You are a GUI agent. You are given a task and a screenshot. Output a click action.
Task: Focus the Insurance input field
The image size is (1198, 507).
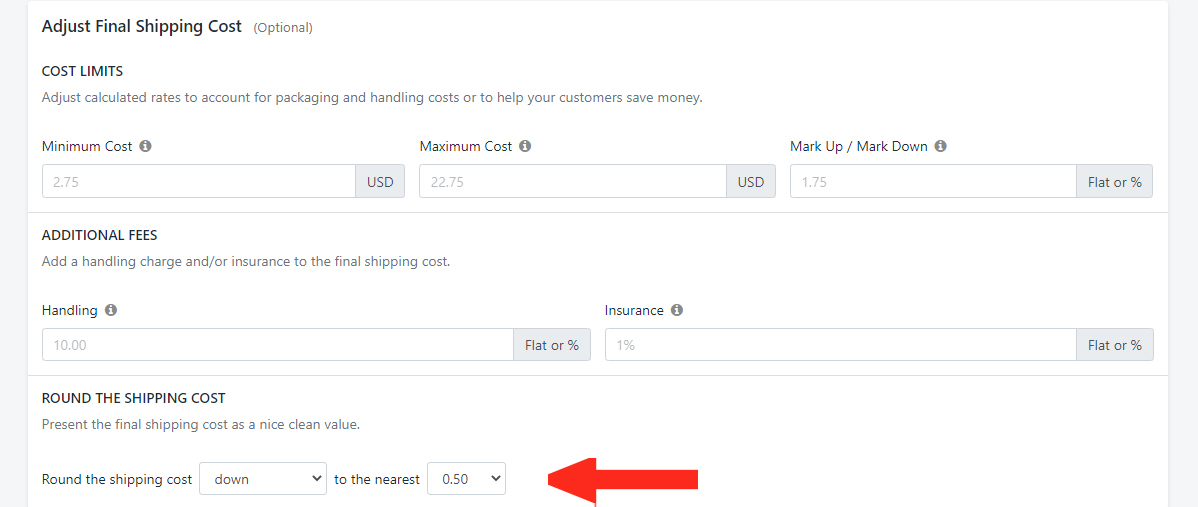click(840, 345)
